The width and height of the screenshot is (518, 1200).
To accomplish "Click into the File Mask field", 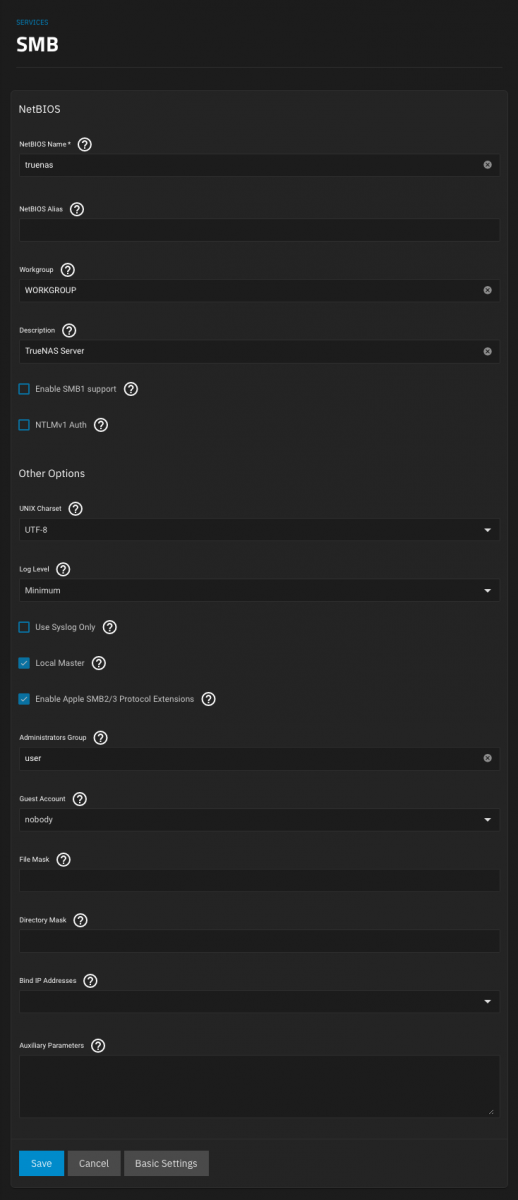I will click(259, 880).
